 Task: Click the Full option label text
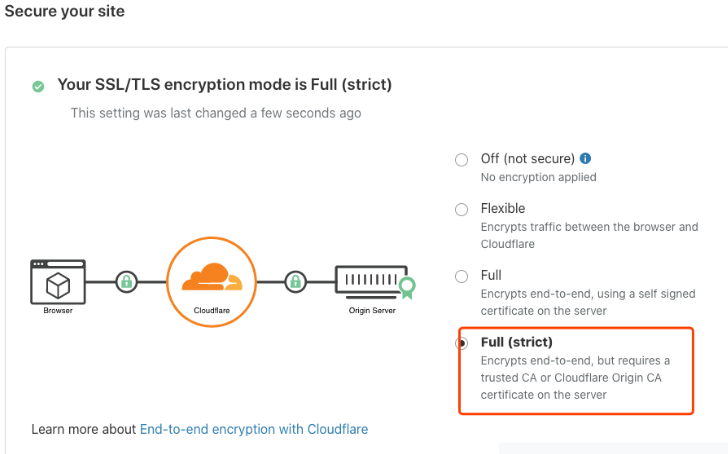point(491,275)
